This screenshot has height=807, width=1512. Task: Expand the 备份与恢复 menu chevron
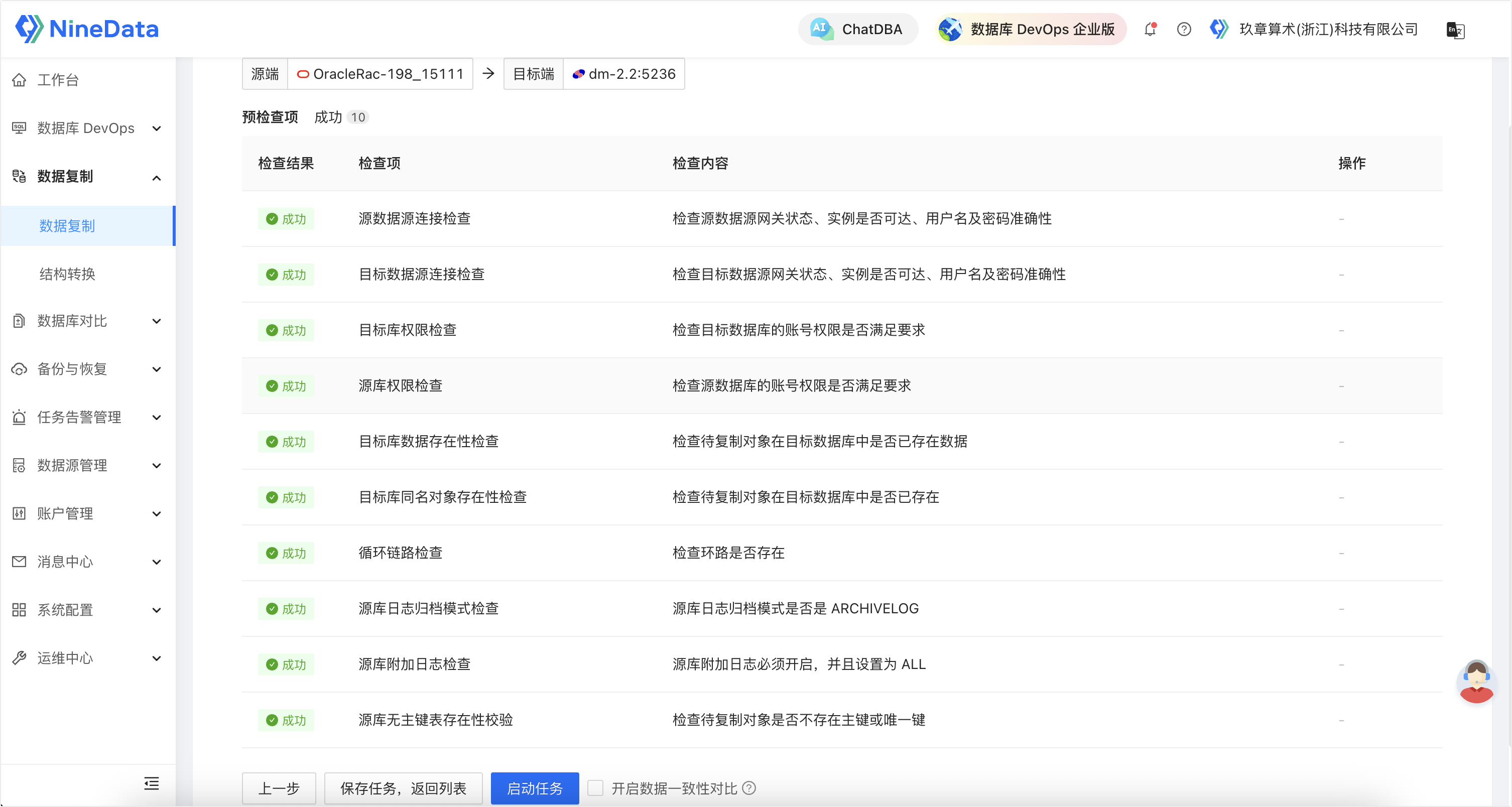[156, 369]
